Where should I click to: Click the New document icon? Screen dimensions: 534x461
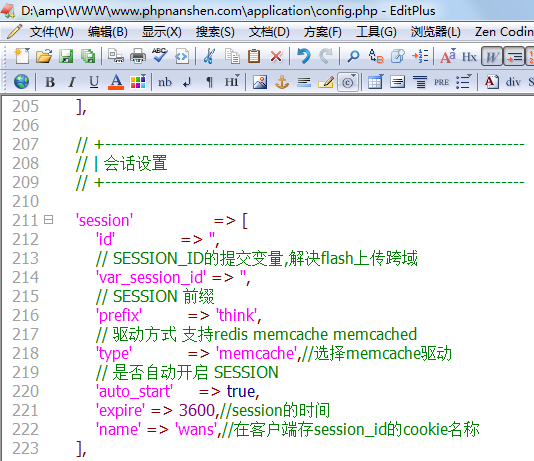pos(22,56)
